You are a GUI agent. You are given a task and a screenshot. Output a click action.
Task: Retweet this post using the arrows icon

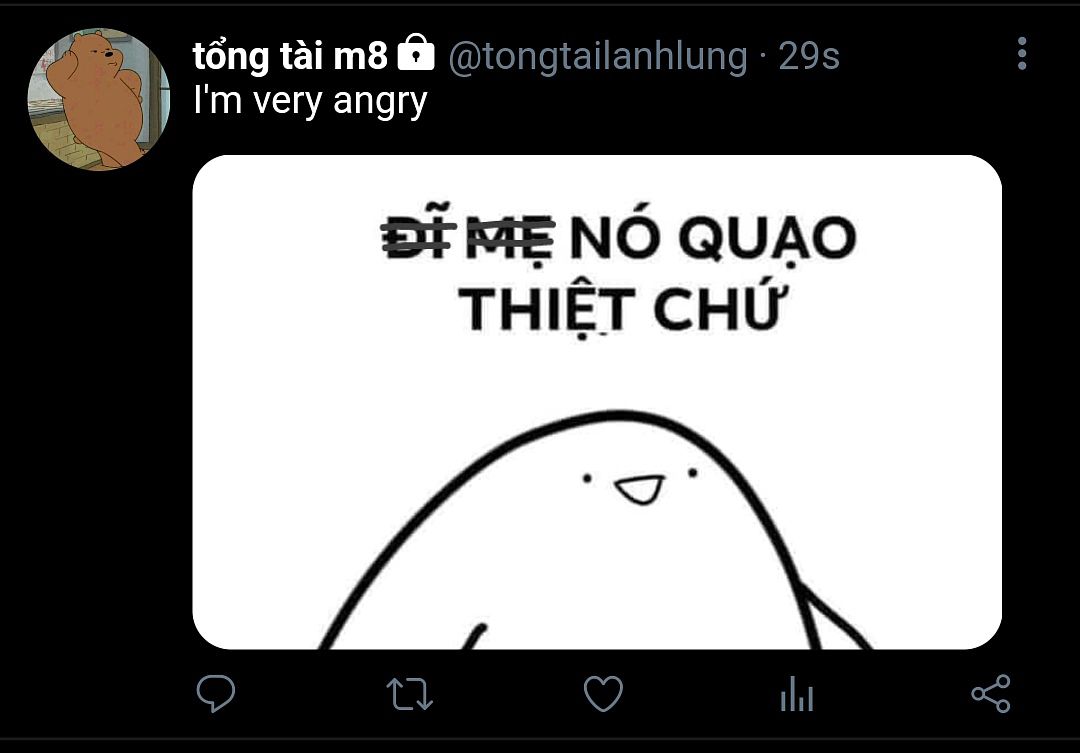point(410,694)
